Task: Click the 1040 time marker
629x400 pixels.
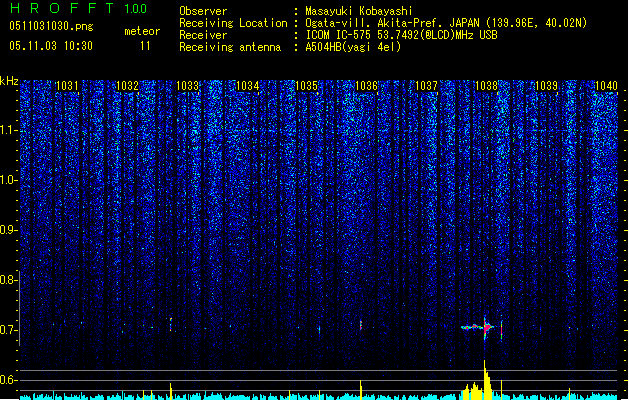Action: [606, 86]
